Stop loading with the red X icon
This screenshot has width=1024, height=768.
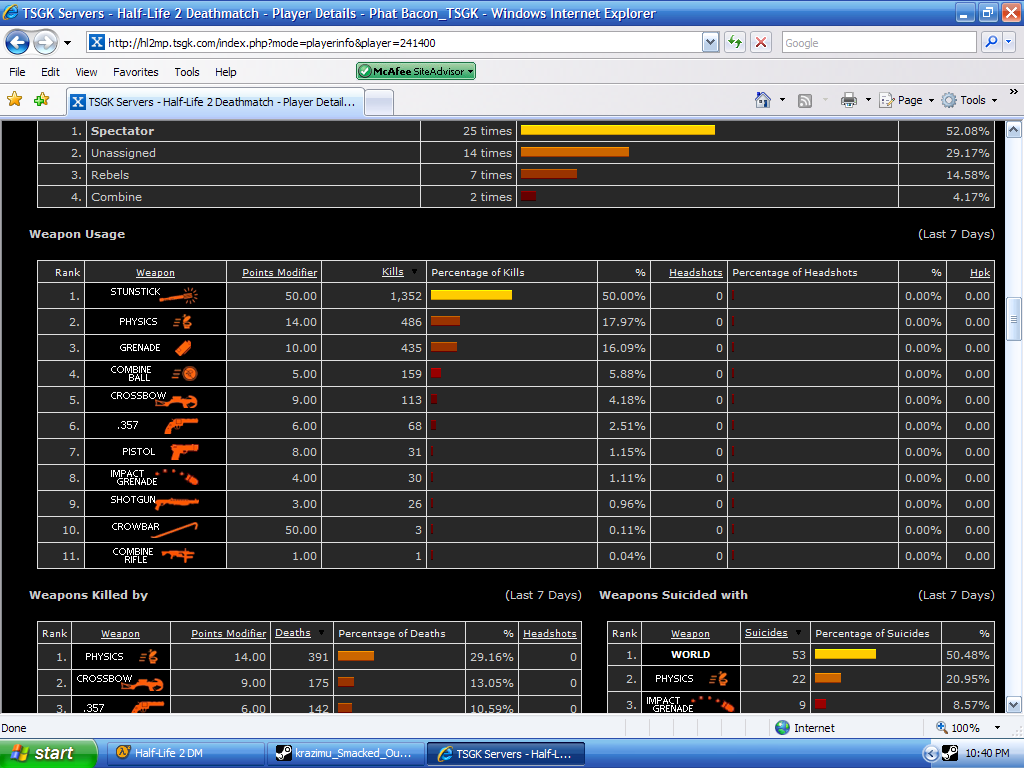pyautogui.click(x=761, y=42)
